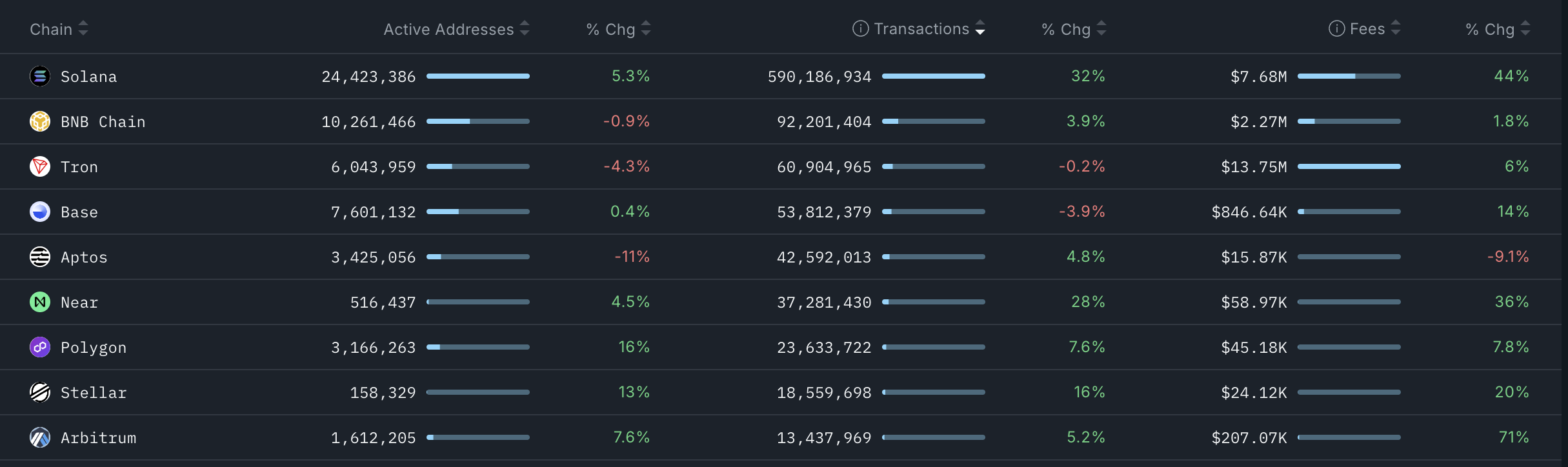Click the Solana chain logo
The image size is (1568, 467).
pyautogui.click(x=40, y=76)
